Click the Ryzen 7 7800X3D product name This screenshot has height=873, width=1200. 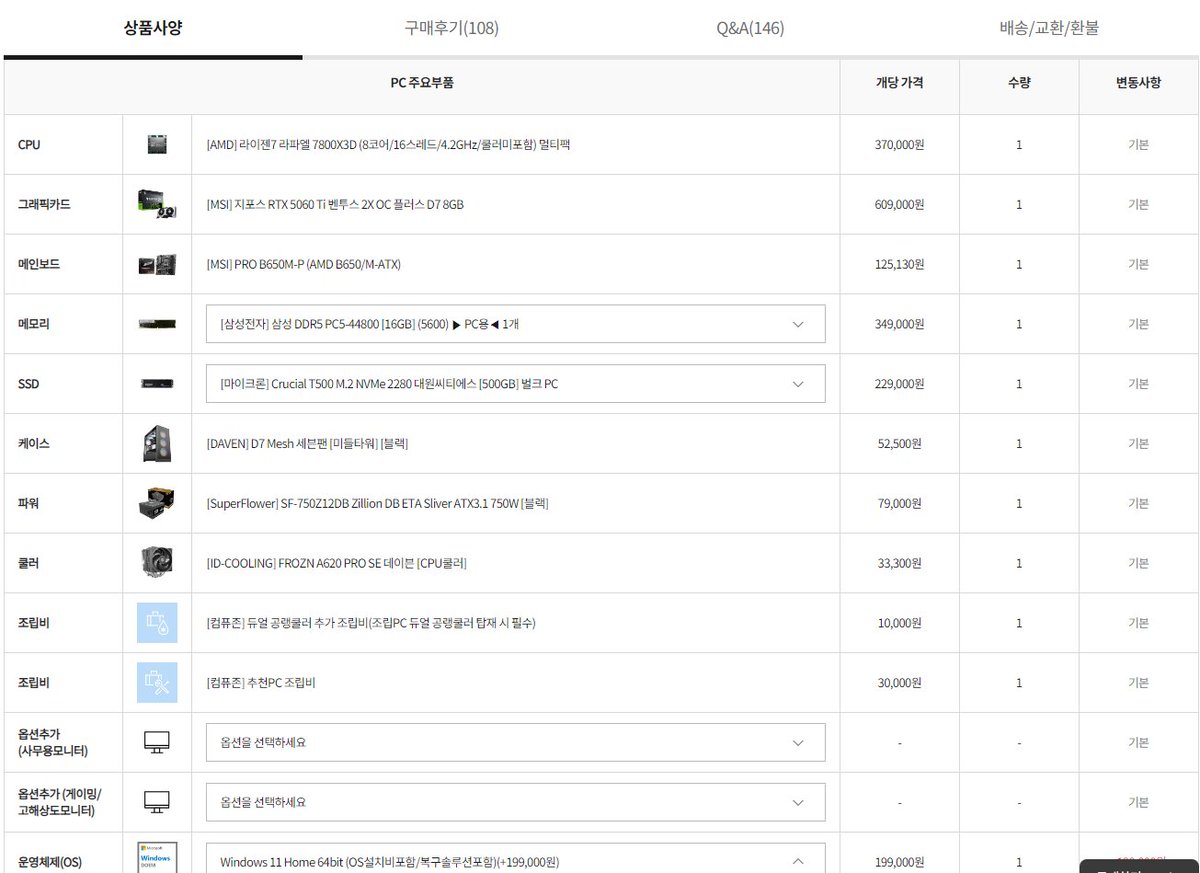pos(388,144)
